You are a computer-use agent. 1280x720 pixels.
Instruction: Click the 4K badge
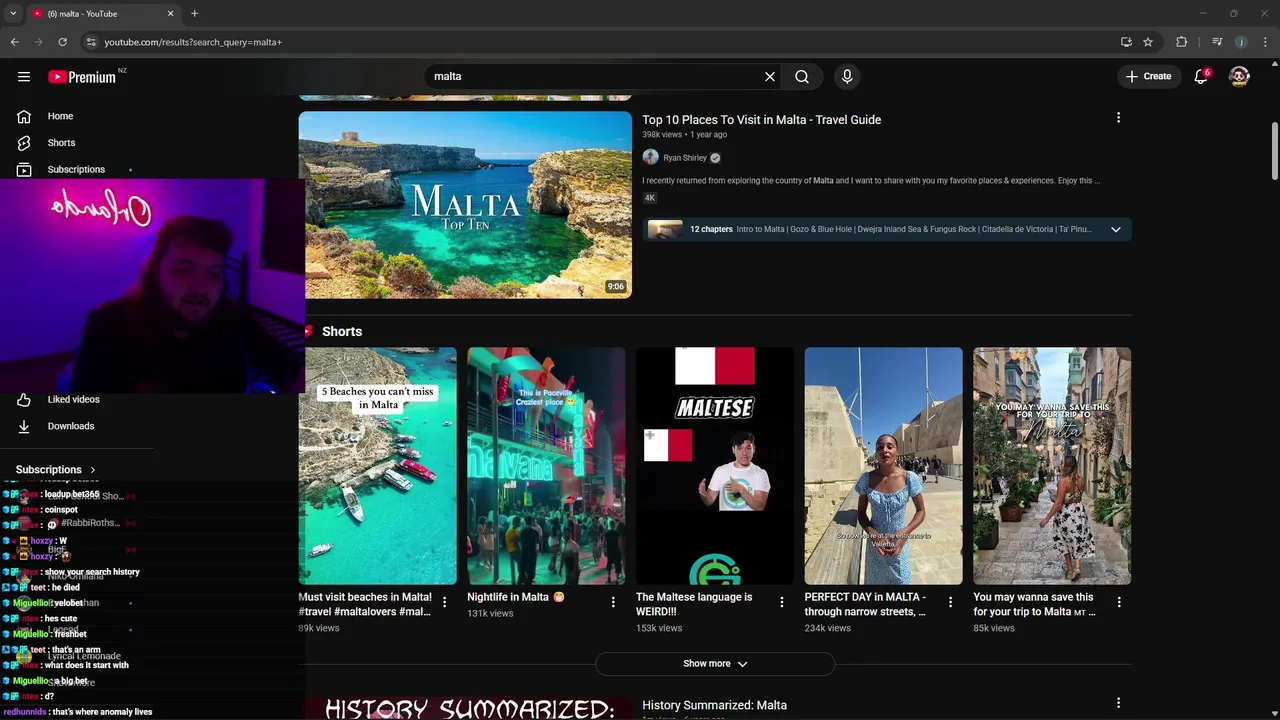(x=650, y=198)
